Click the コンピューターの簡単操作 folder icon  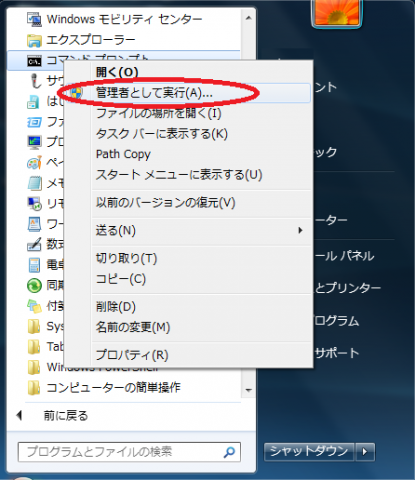point(34,388)
